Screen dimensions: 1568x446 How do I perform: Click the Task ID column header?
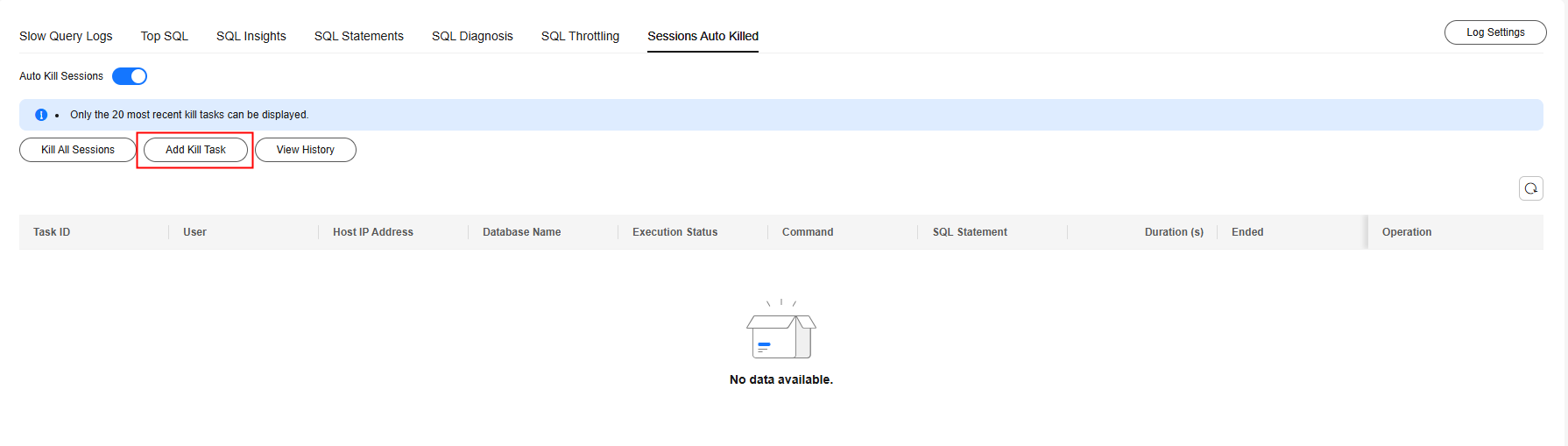coord(52,232)
